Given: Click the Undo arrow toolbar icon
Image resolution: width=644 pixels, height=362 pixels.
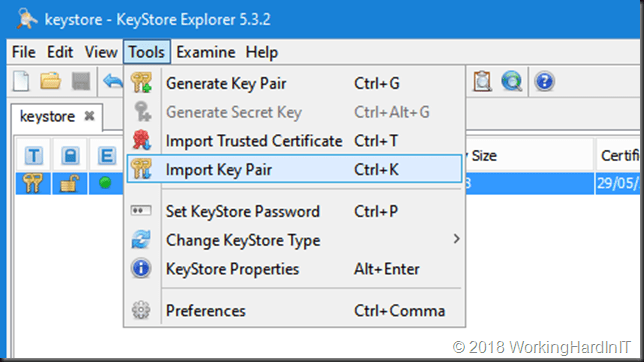Looking at the screenshot, I should pyautogui.click(x=113, y=81).
